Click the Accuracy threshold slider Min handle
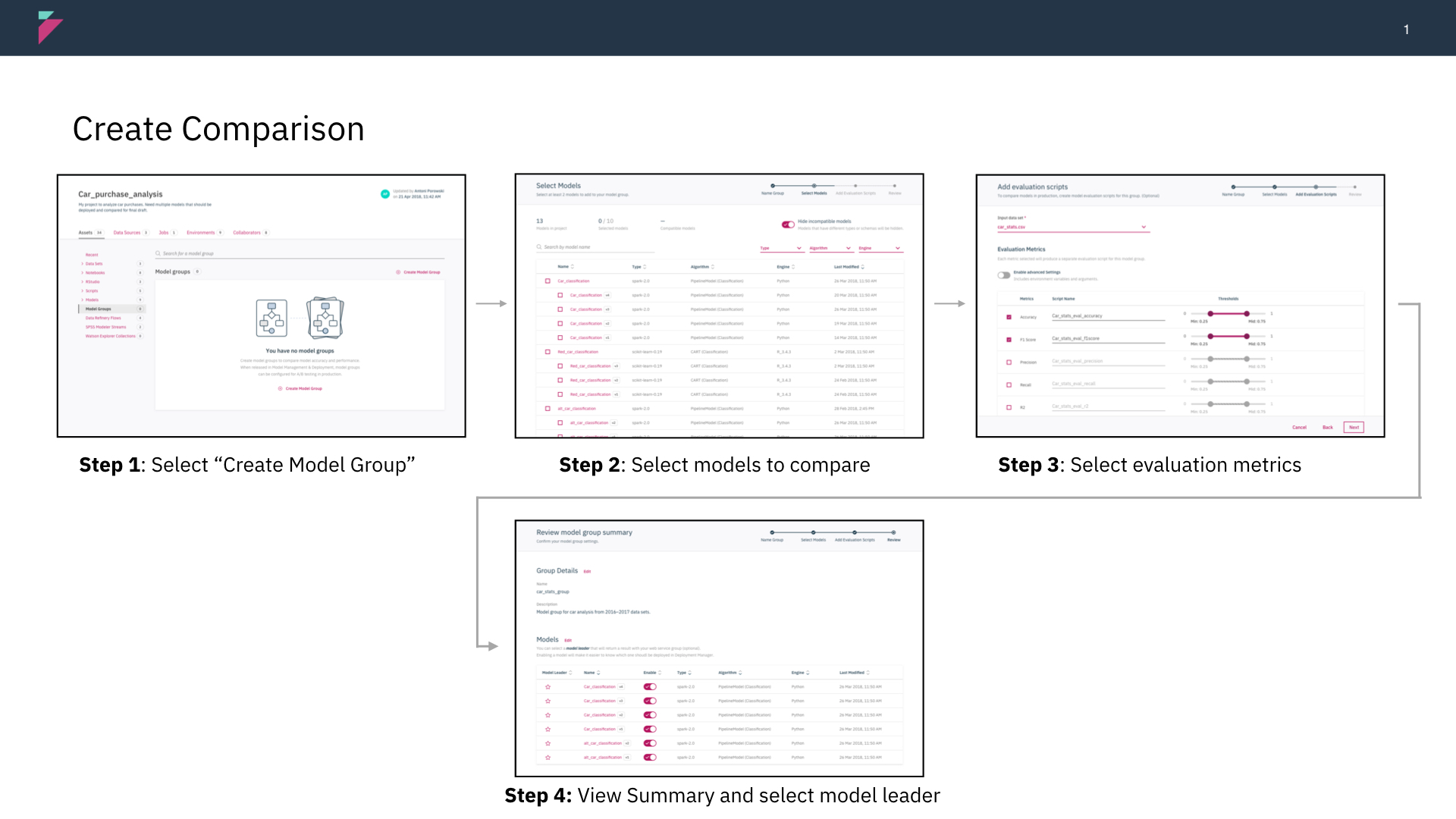 pyautogui.click(x=1210, y=314)
